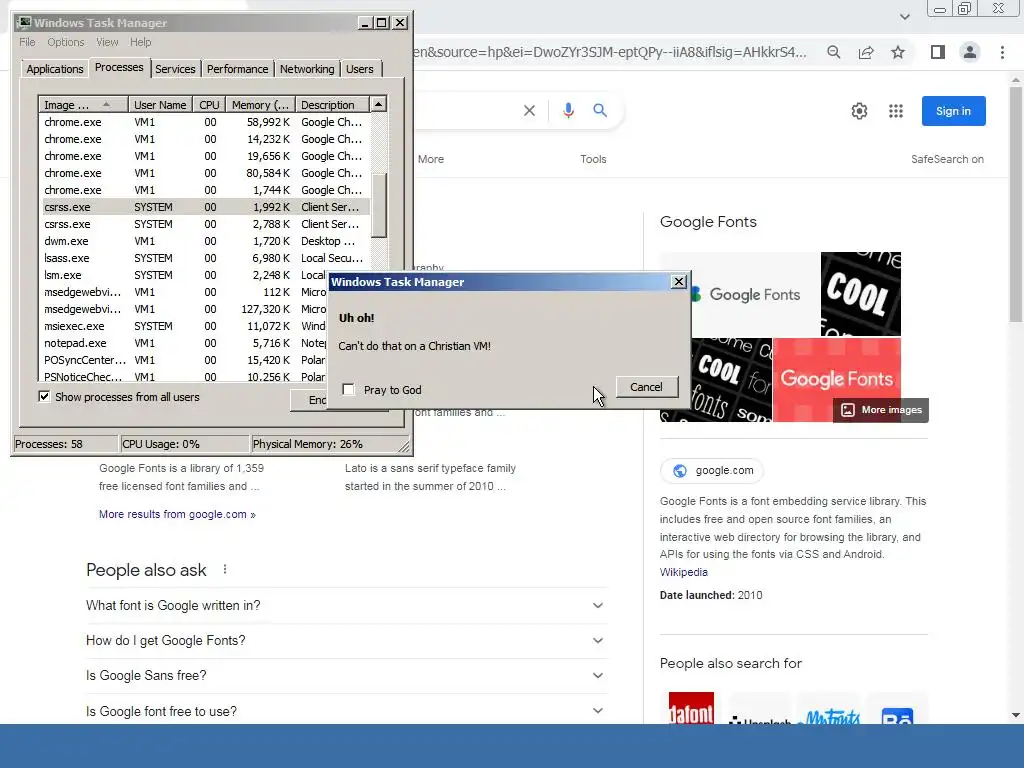
Task: Click the Chrome tab search chevron
Action: pos(904,16)
